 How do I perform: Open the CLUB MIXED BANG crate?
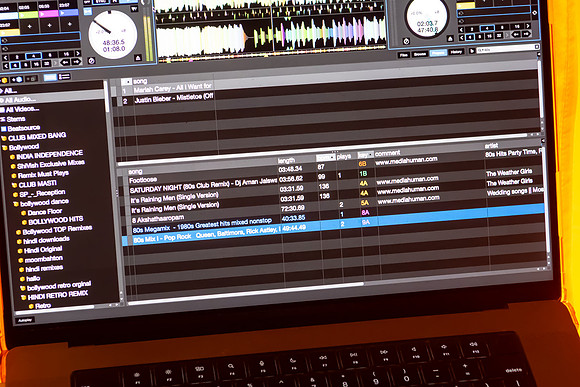[x=37, y=137]
